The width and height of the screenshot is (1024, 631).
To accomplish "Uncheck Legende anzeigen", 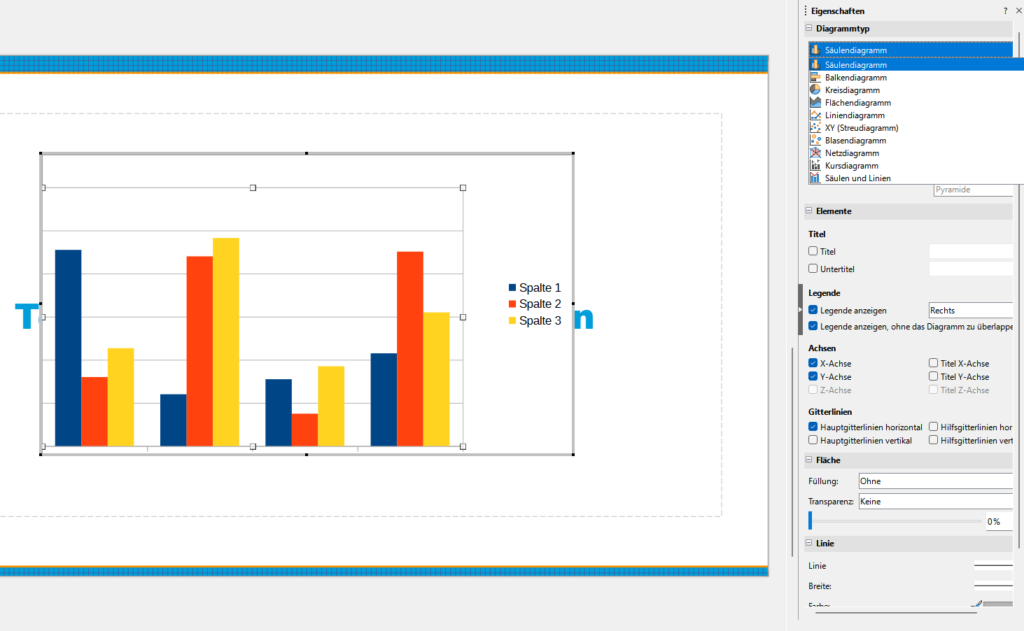I will click(813, 311).
